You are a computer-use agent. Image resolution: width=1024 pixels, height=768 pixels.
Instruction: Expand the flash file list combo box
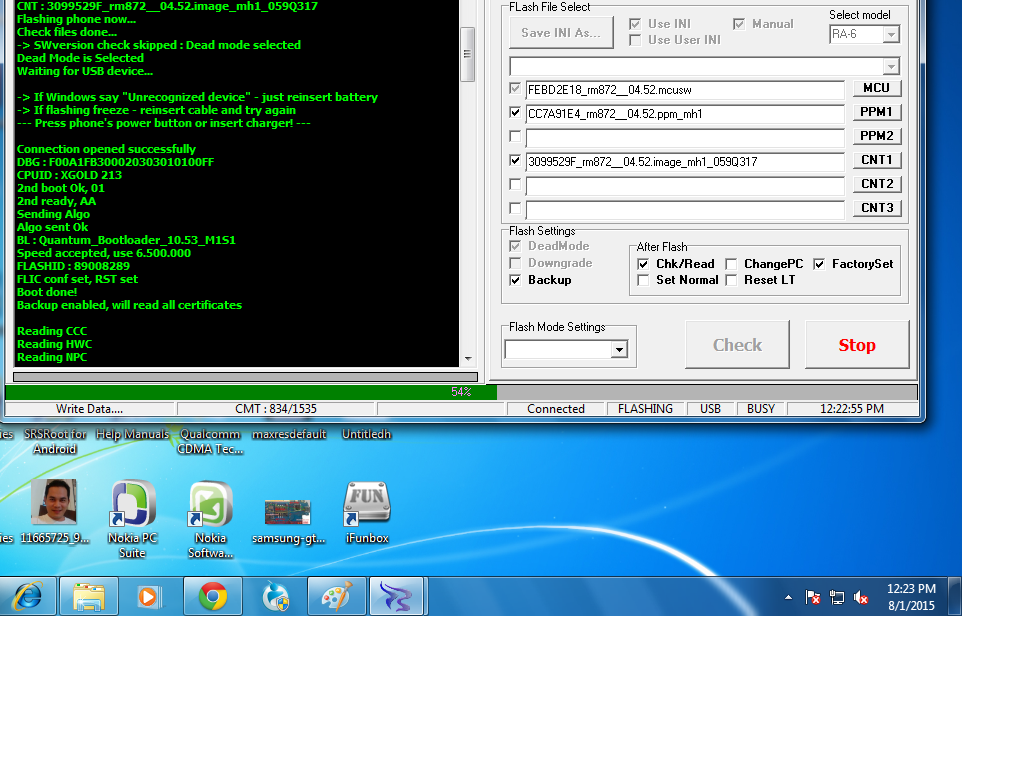[890, 66]
